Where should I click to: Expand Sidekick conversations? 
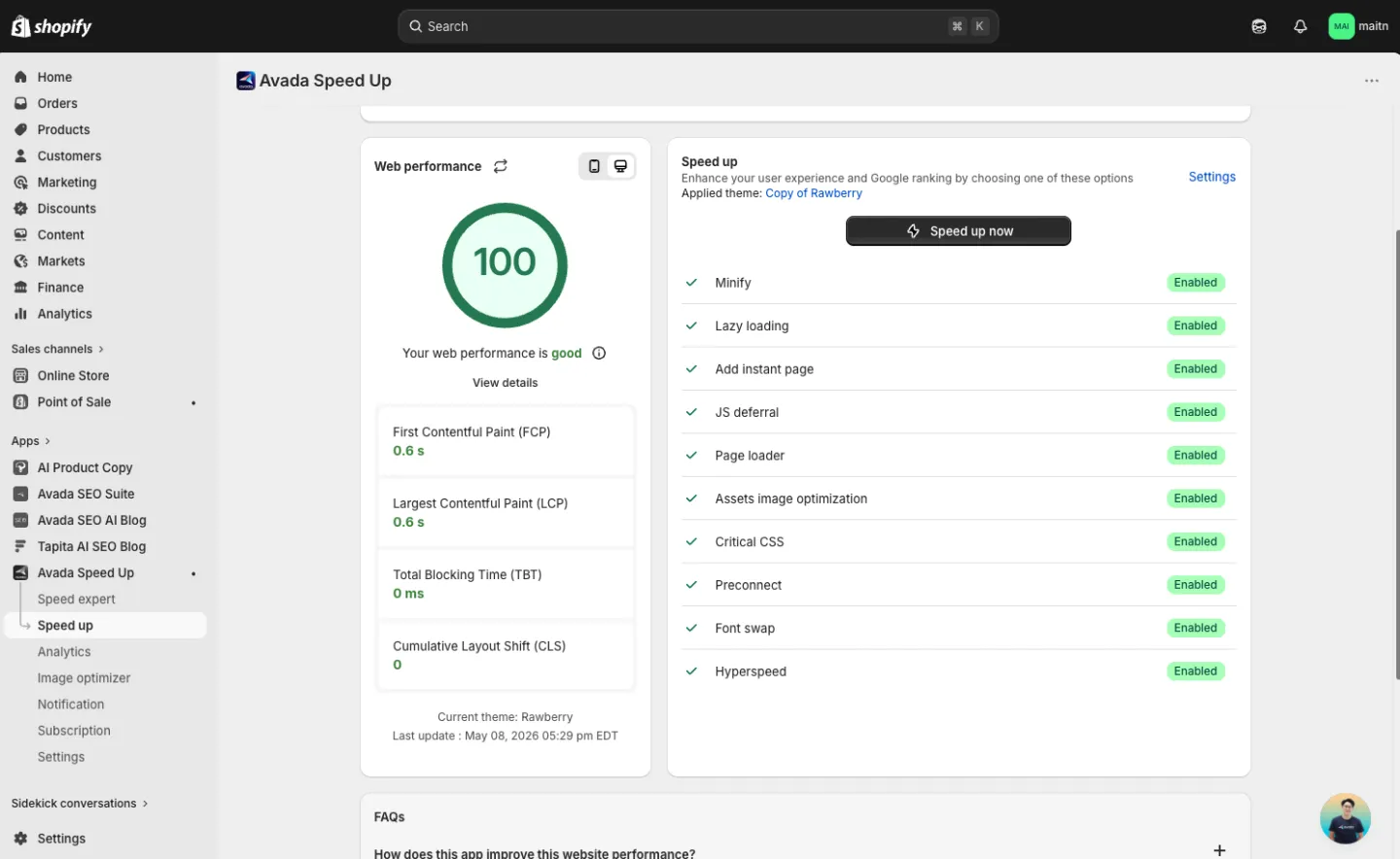click(x=80, y=804)
